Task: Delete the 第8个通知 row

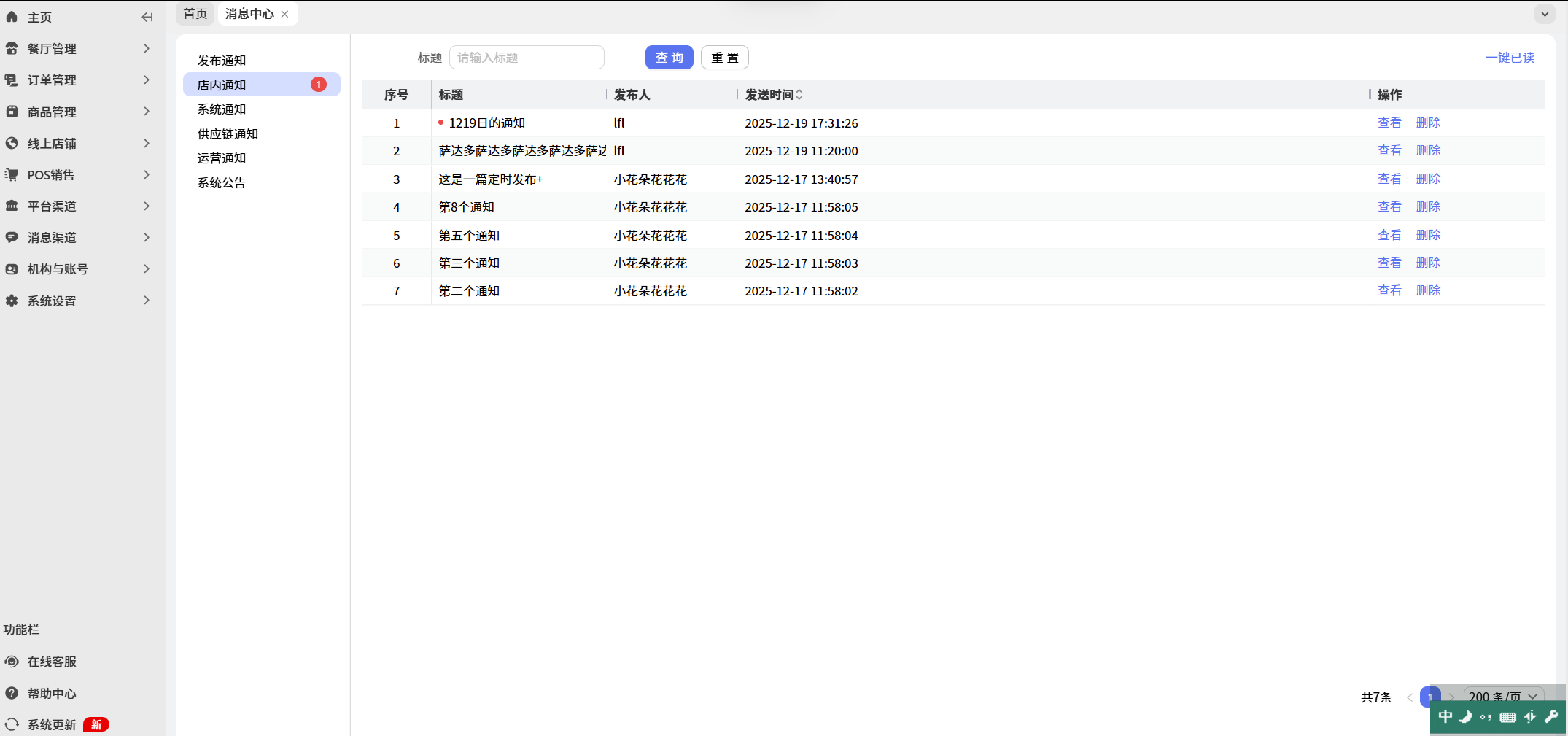Action: (1428, 206)
